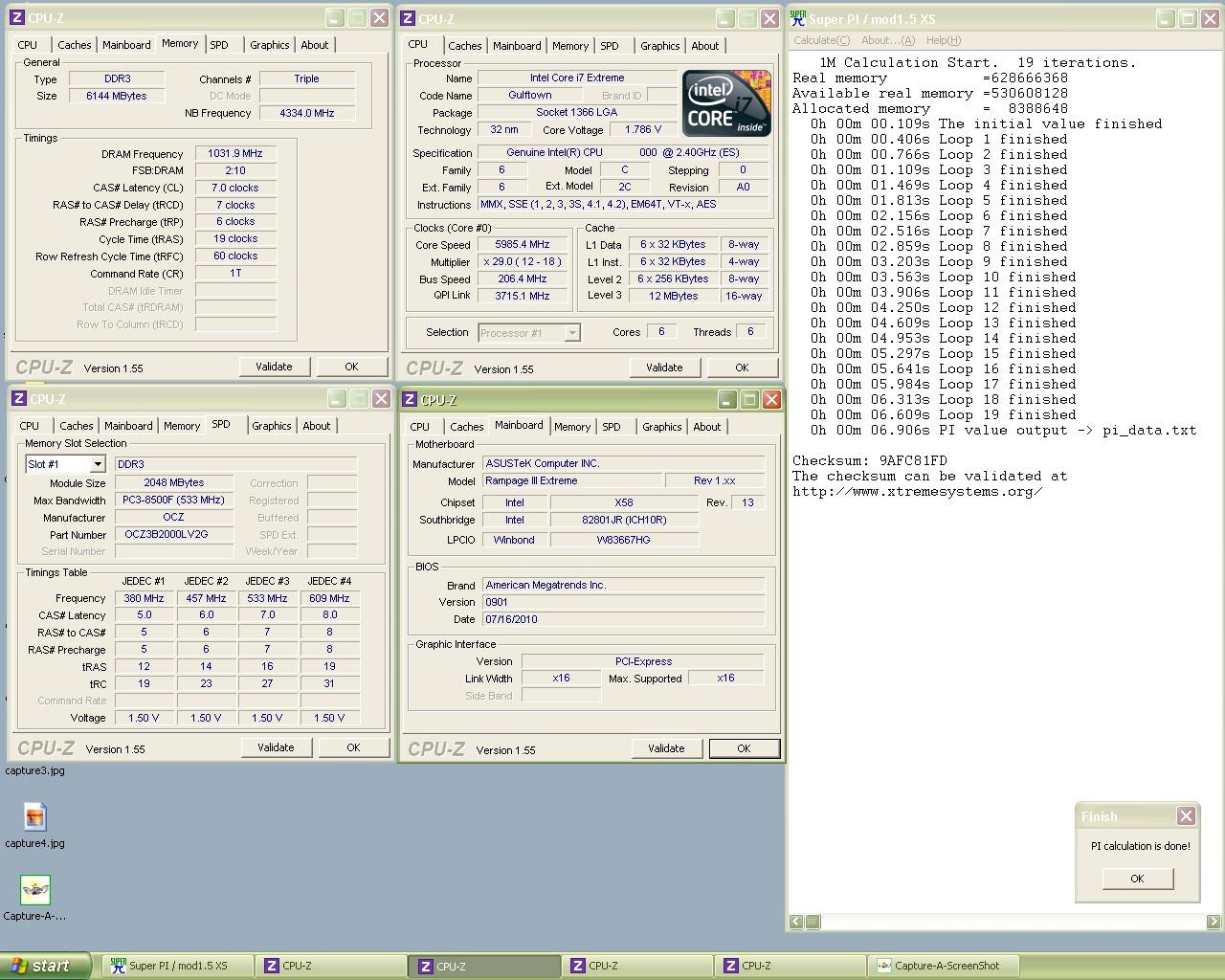Click QPI Link value 3715.1 MHz

pos(523,296)
